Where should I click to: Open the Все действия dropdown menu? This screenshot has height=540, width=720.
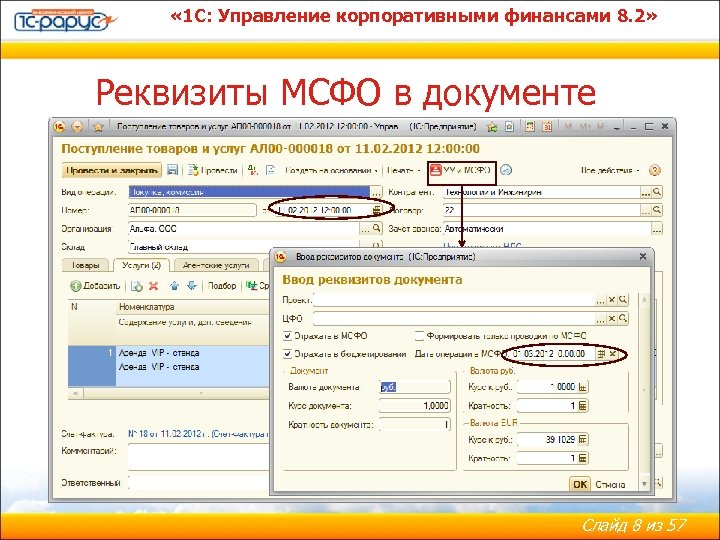tap(610, 170)
